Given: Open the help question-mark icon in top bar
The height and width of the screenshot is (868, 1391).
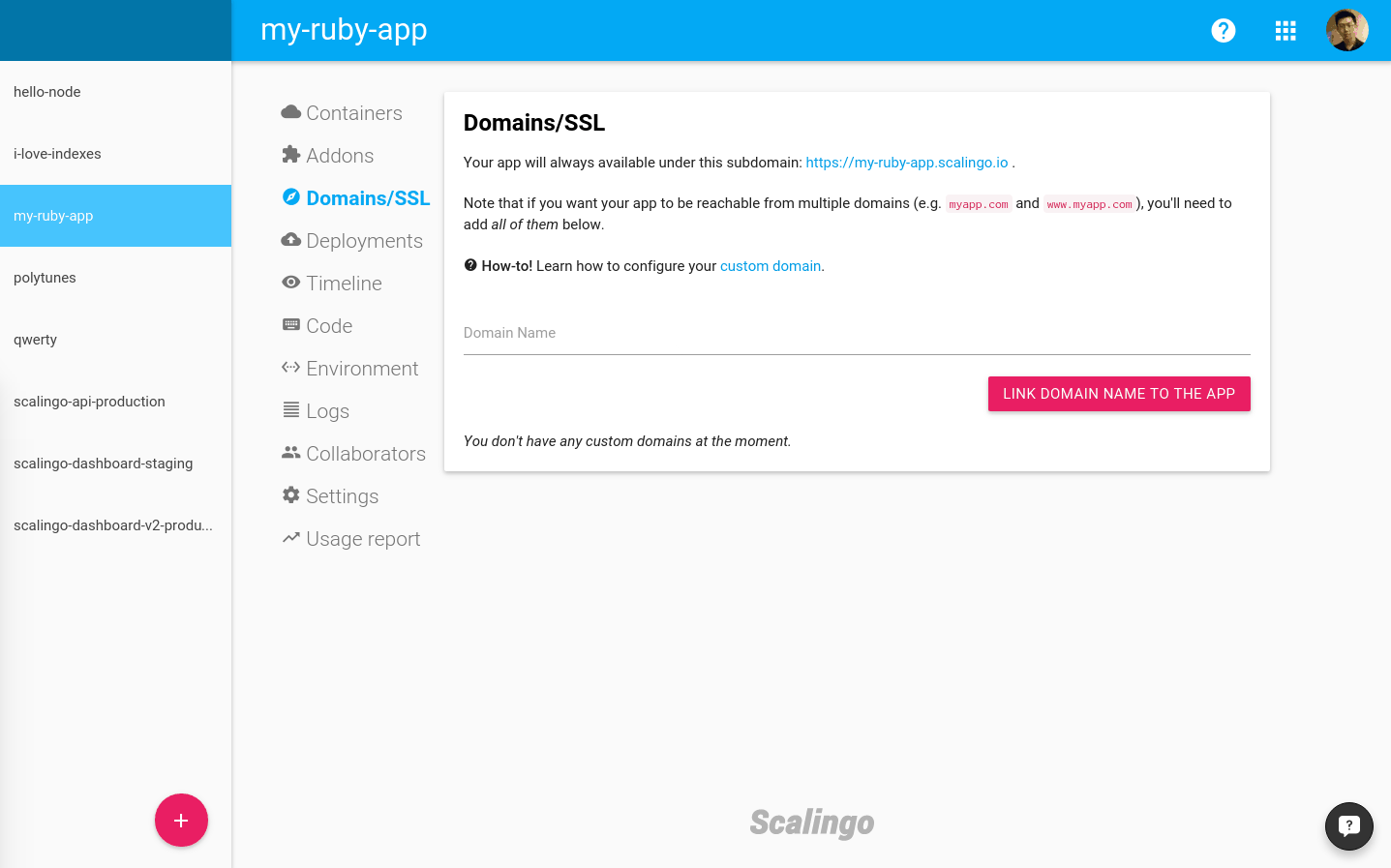Looking at the screenshot, I should (x=1224, y=30).
